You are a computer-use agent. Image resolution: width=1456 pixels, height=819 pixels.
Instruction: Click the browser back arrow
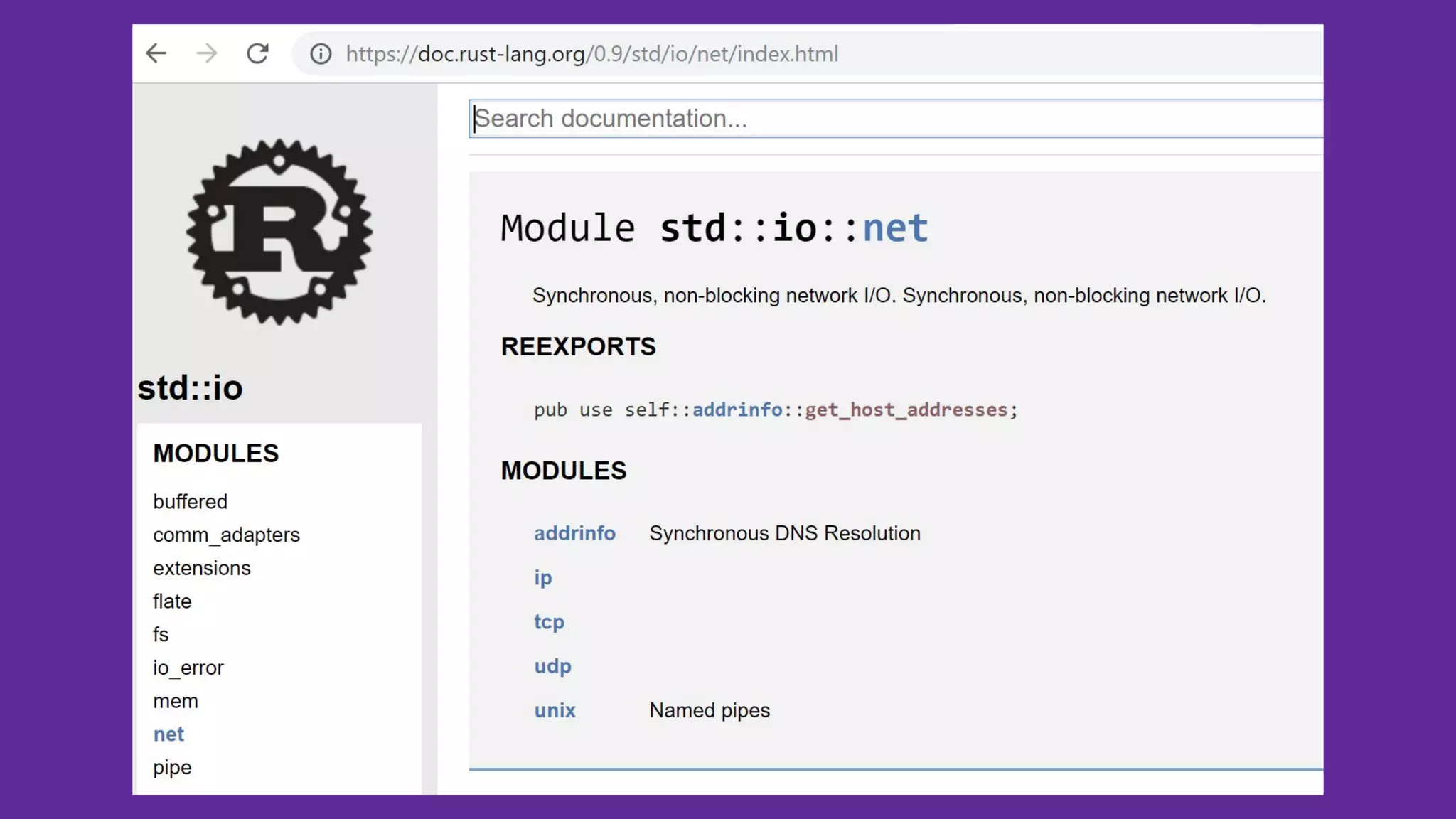point(156,53)
